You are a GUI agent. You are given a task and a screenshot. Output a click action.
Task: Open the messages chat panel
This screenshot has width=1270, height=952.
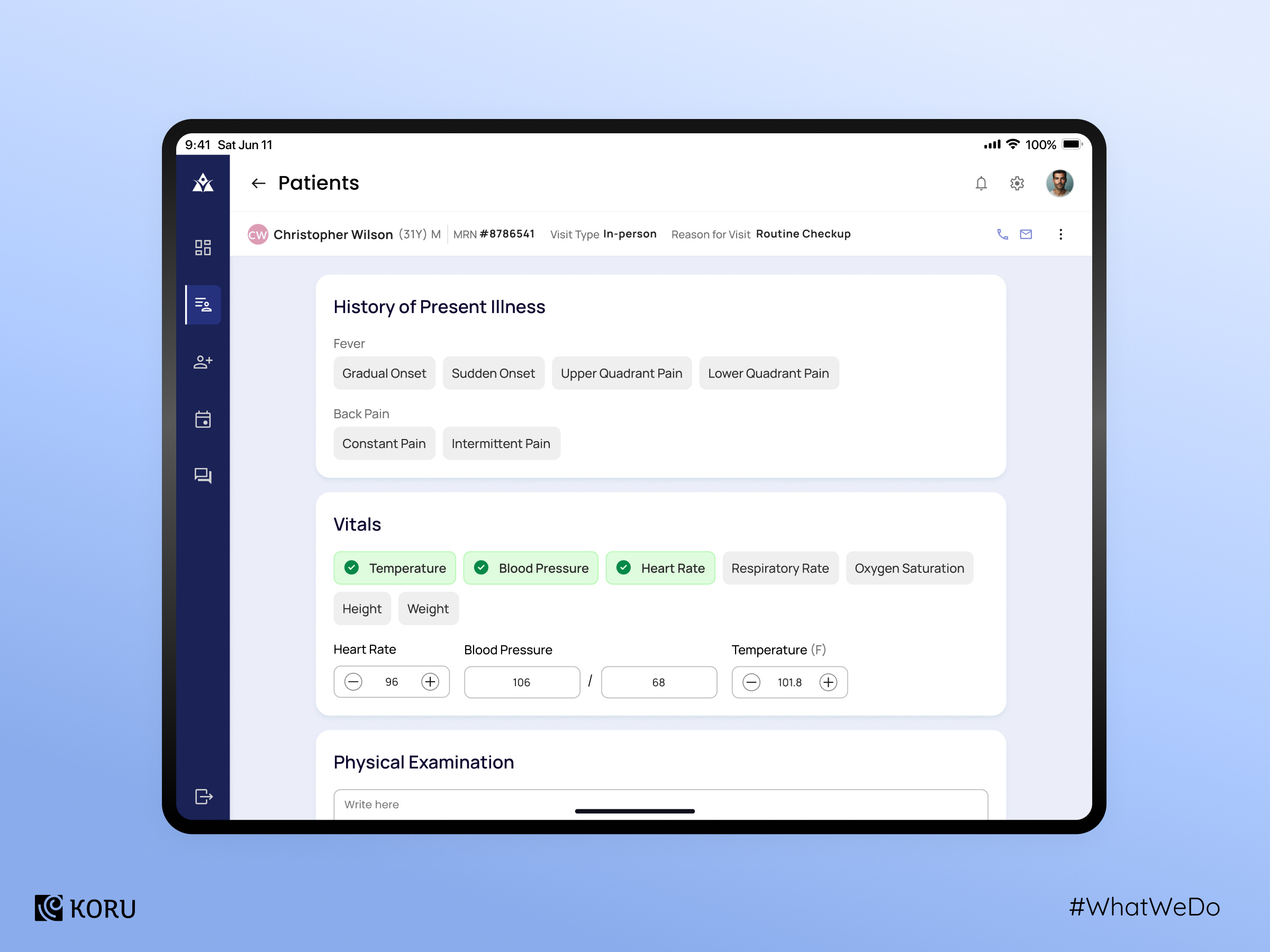tap(203, 475)
